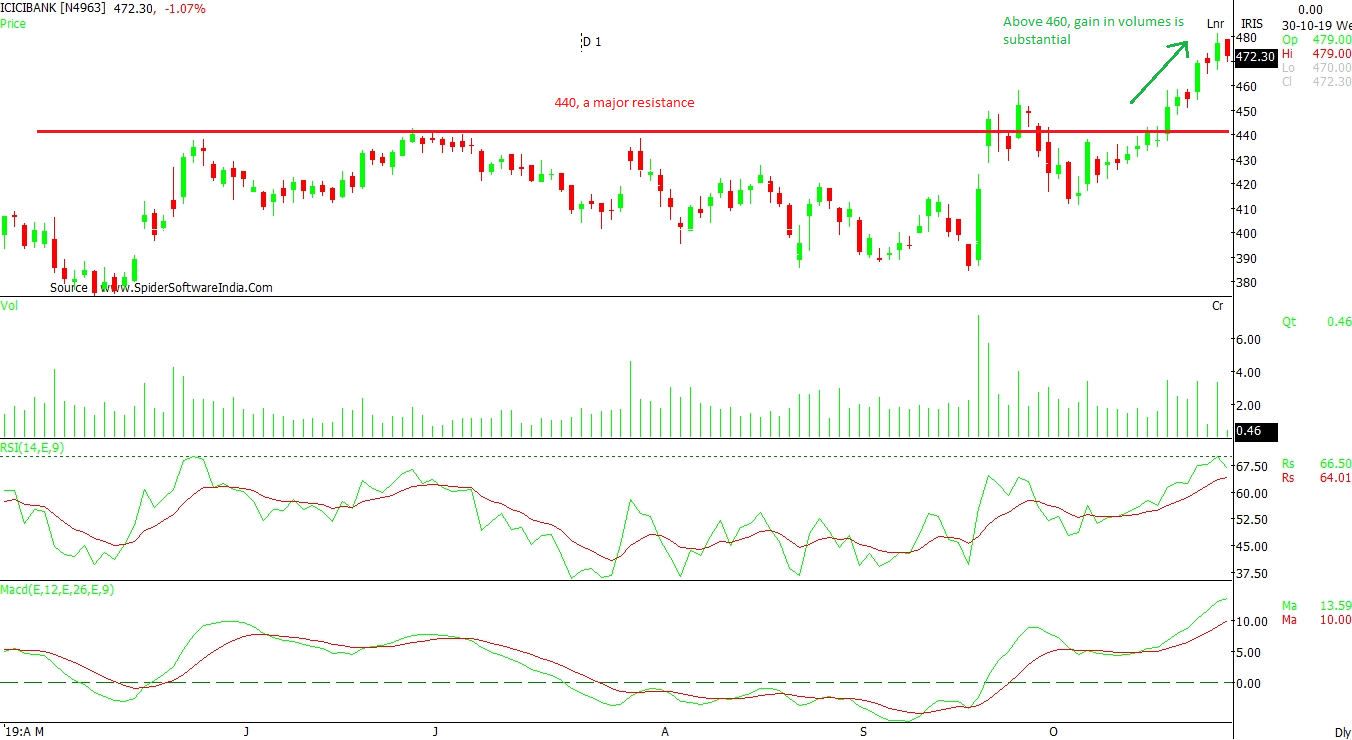This screenshot has width=1352, height=740.
Task: Click the black 472.30 current price tag
Action: click(x=1255, y=57)
